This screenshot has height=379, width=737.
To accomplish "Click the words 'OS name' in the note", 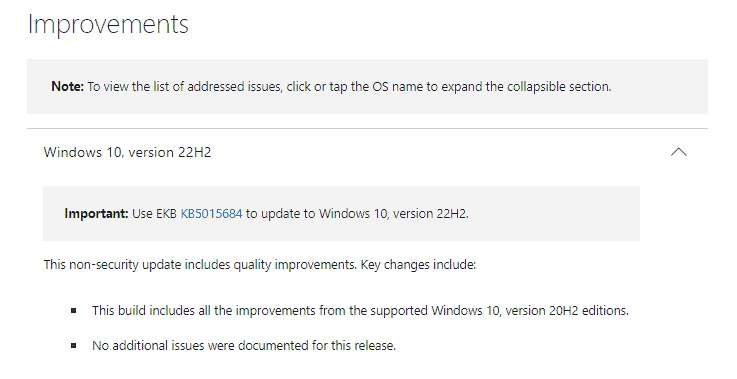I will (398, 87).
